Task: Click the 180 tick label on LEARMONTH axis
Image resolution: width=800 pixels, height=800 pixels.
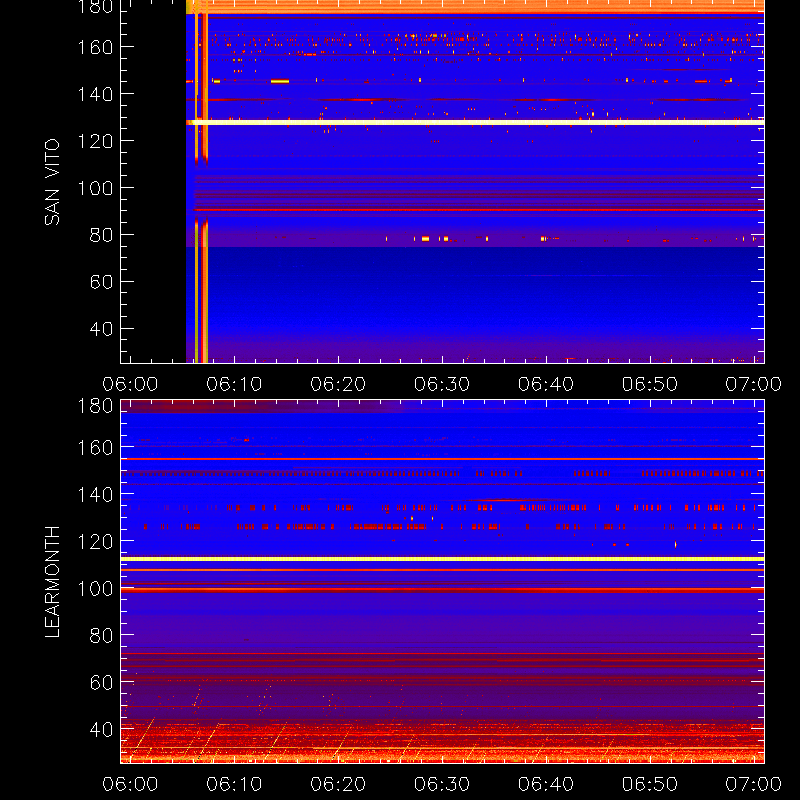Action: pos(95,406)
